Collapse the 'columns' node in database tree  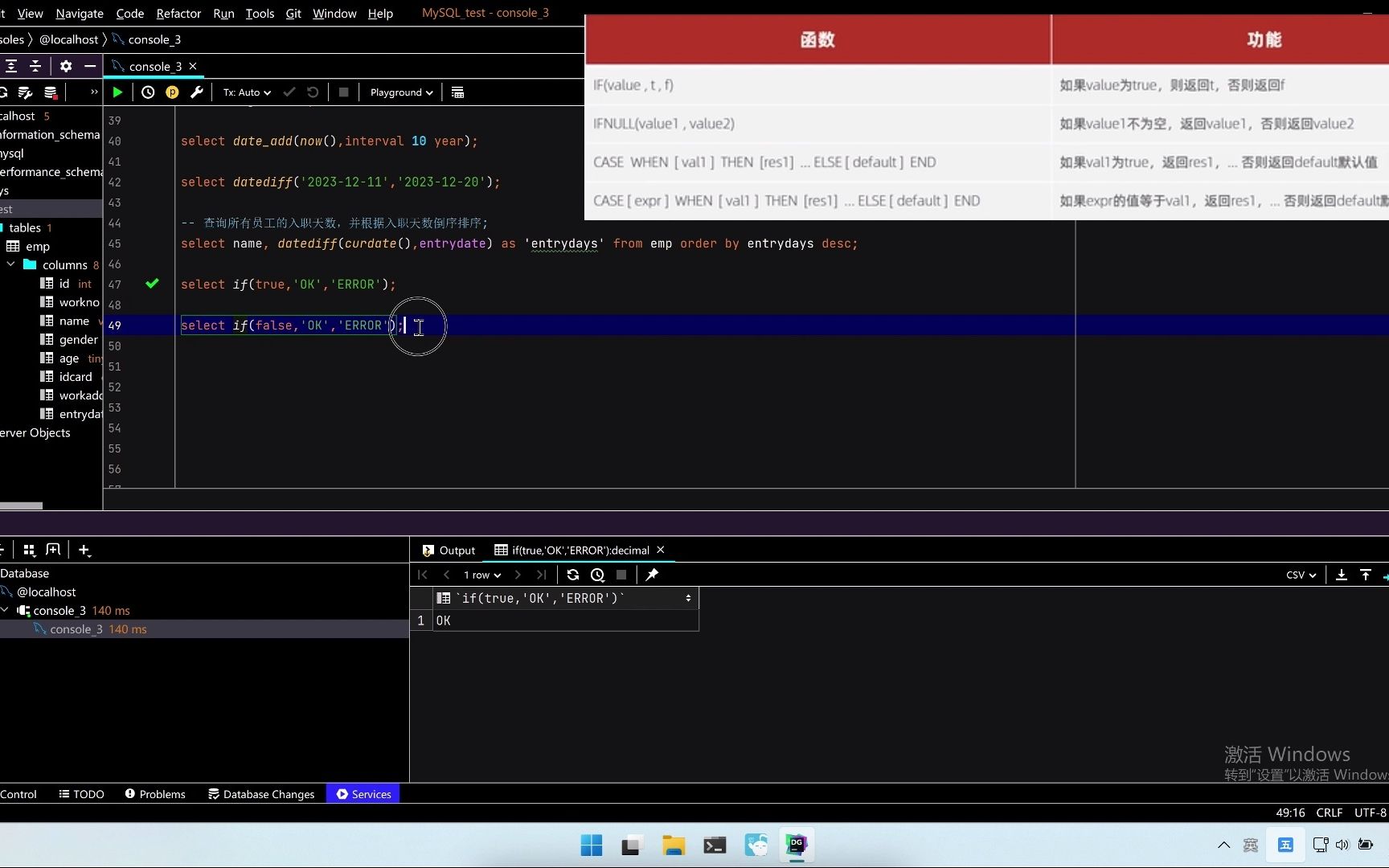tap(10, 264)
